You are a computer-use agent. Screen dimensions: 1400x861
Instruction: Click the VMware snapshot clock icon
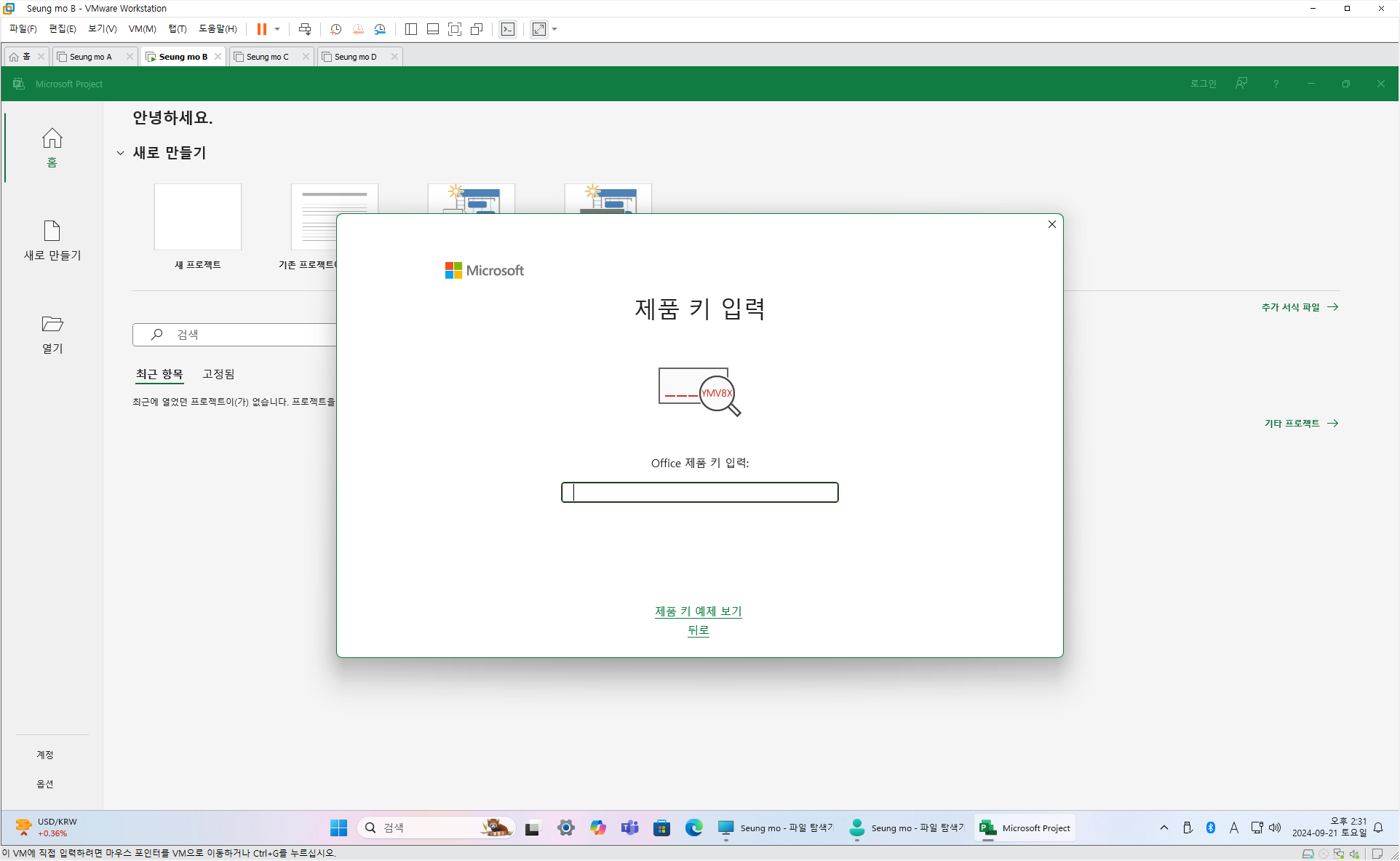coord(335,29)
